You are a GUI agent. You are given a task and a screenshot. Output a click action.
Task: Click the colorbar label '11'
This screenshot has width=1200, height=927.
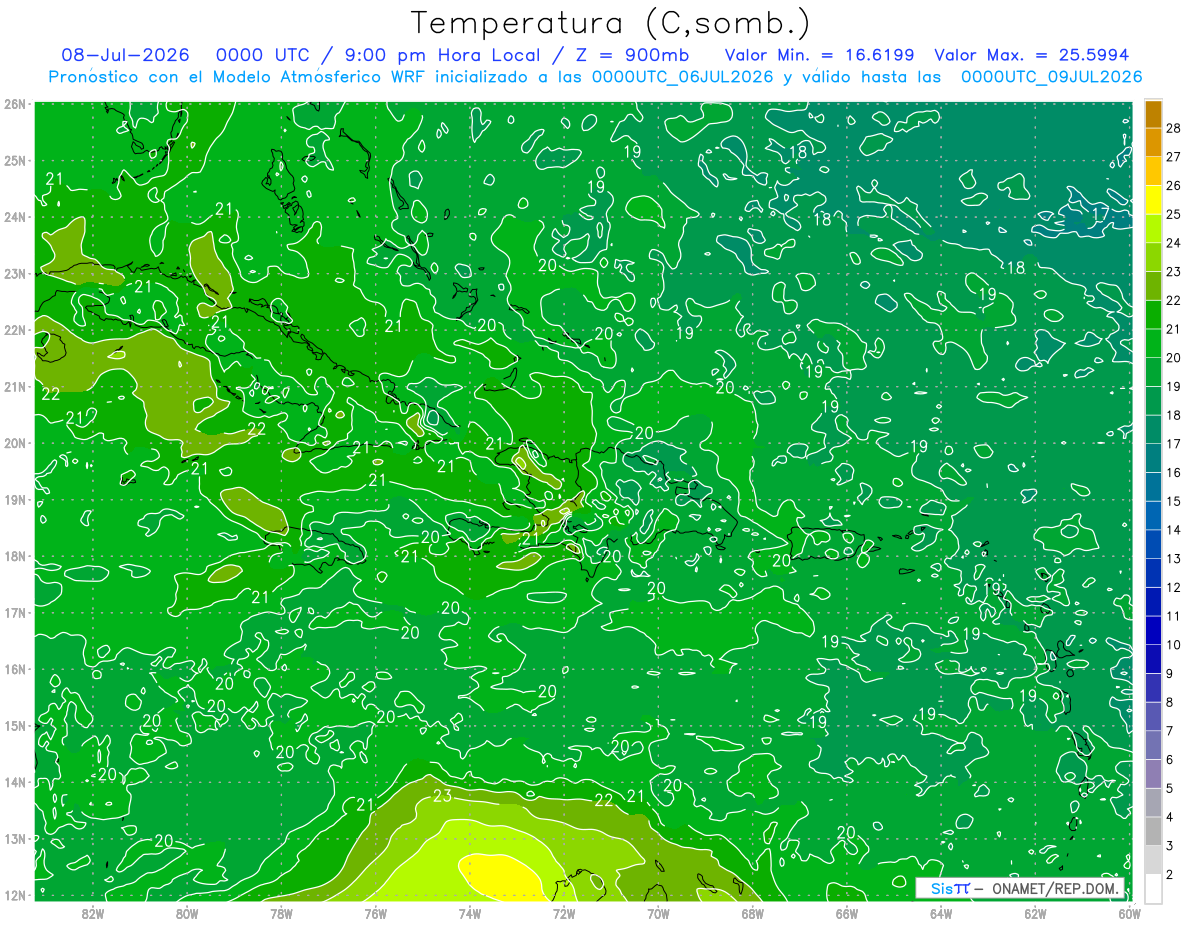pyautogui.click(x=1173, y=616)
